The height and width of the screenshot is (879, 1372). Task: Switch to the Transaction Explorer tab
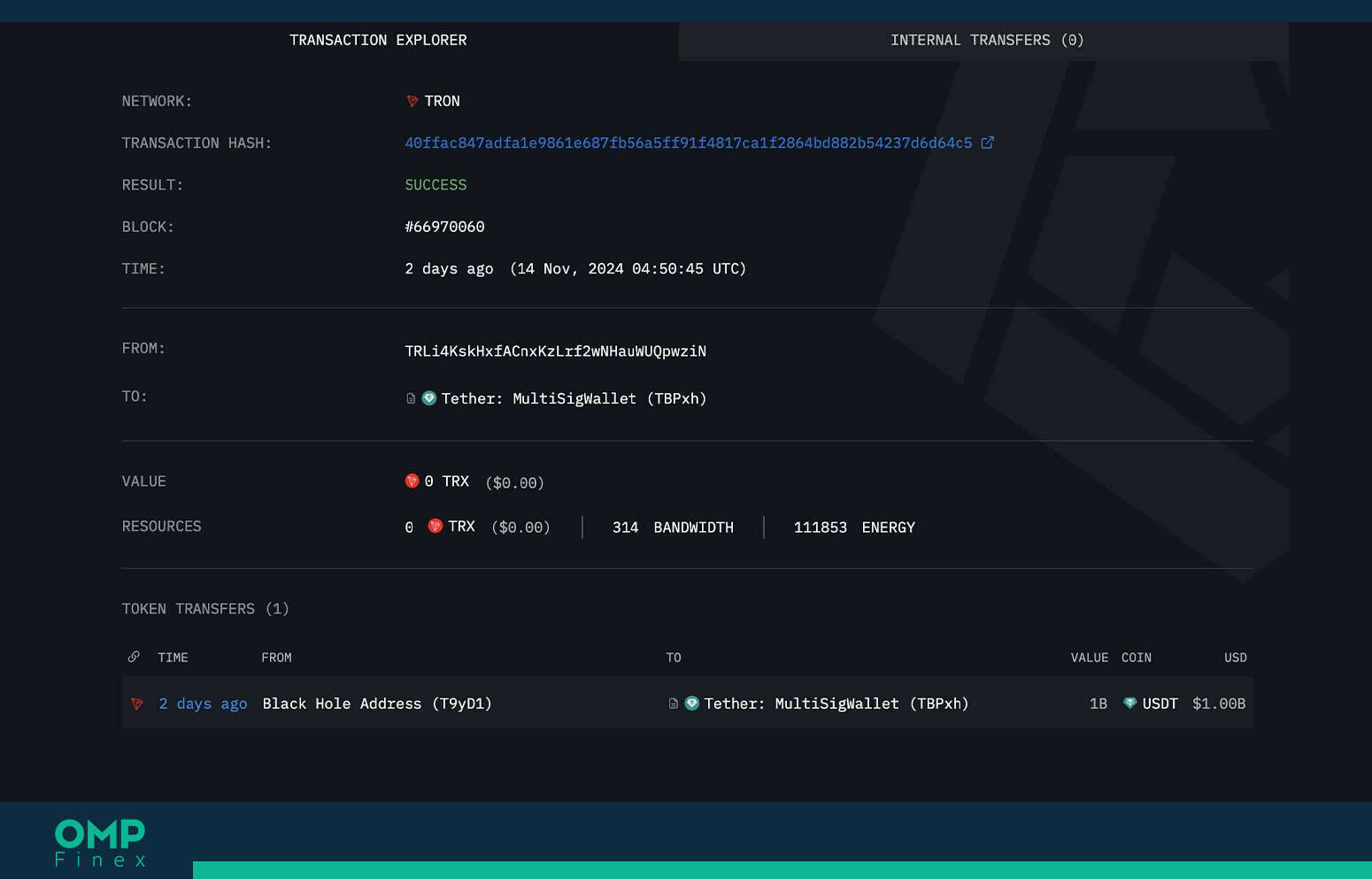(x=378, y=40)
